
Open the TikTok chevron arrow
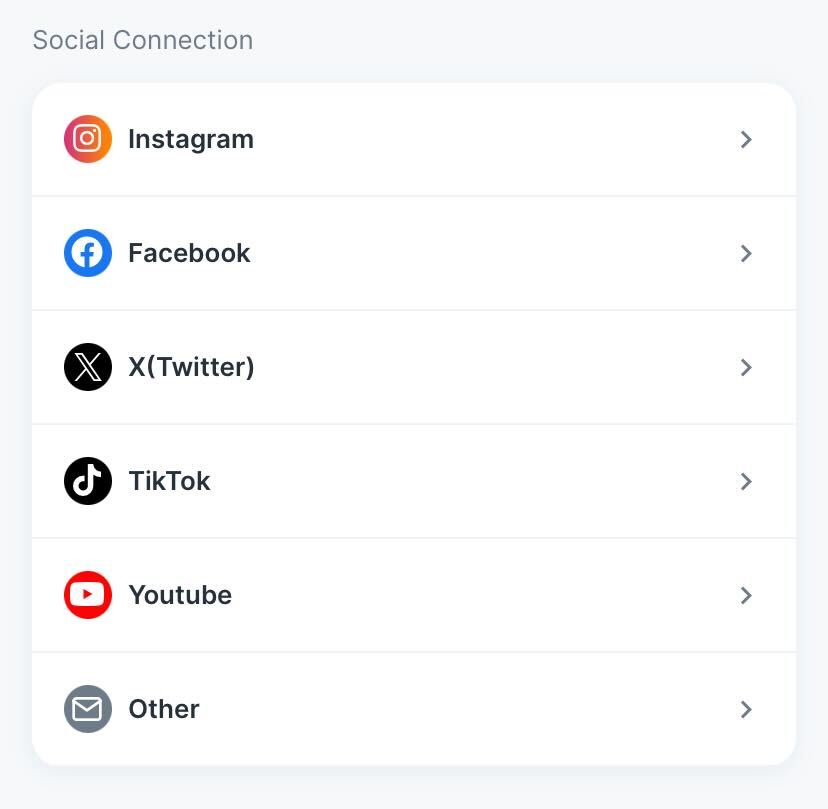click(x=746, y=482)
